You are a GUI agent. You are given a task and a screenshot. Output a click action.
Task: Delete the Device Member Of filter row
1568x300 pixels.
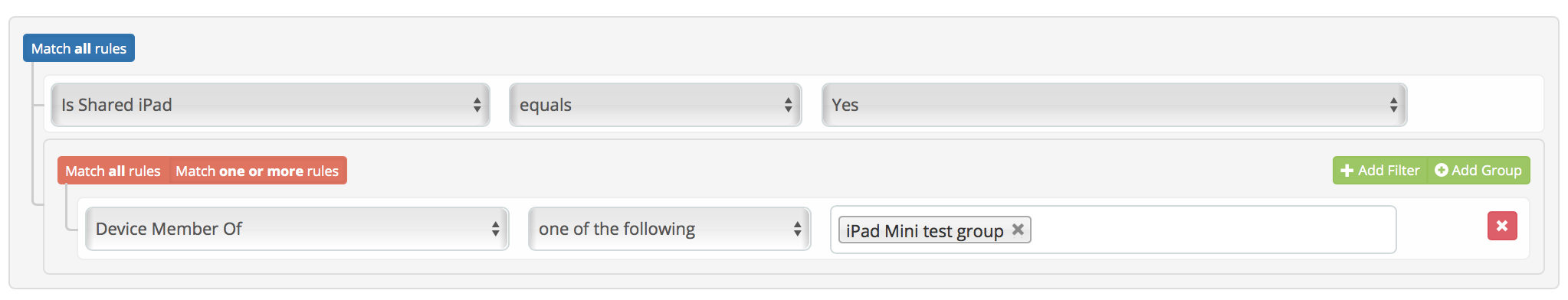1502,226
